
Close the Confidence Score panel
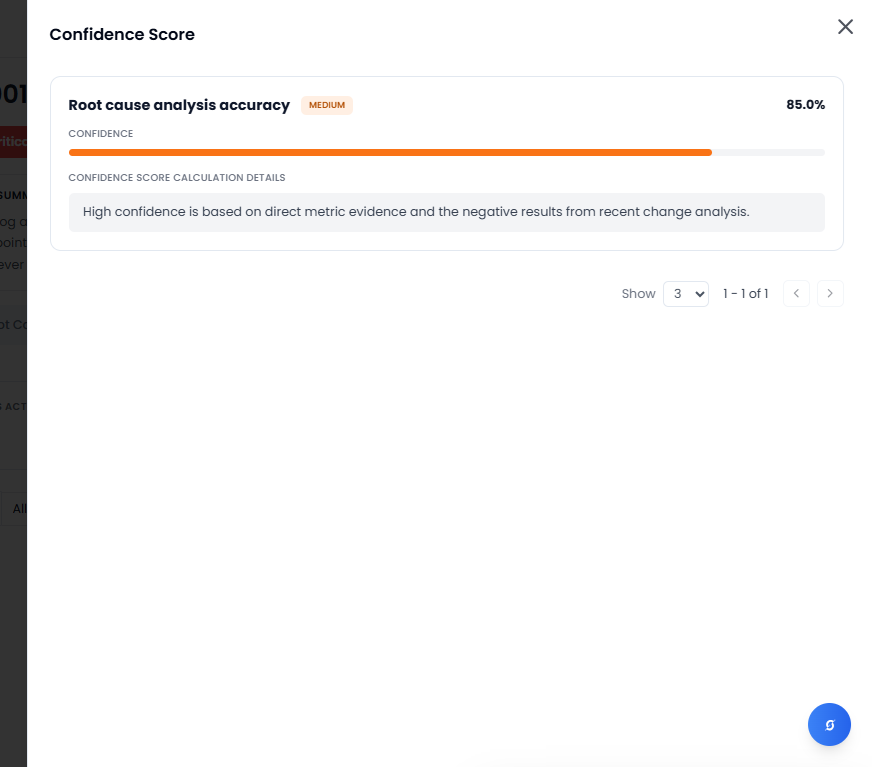coord(845,27)
